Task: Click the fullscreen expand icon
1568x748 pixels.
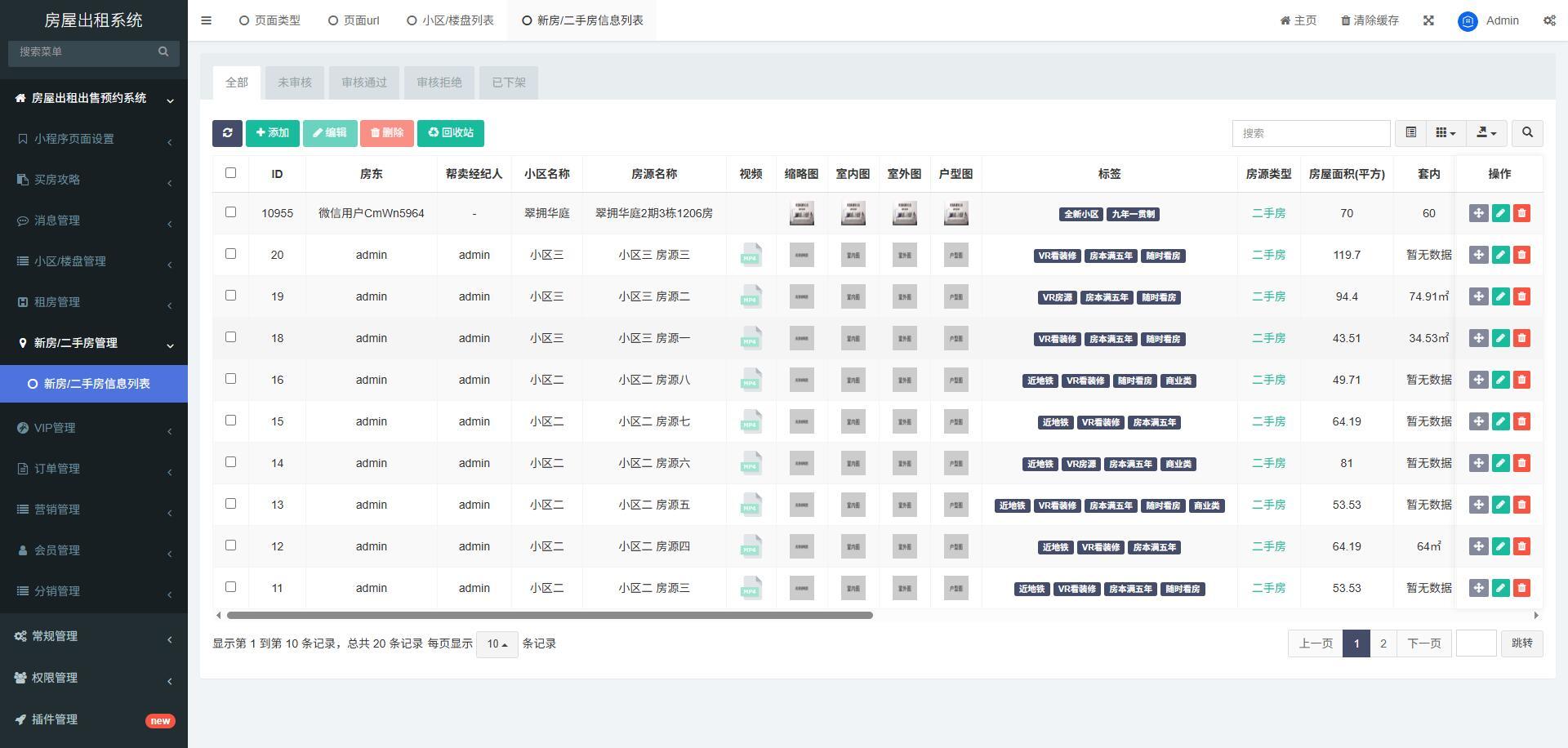Action: [x=1428, y=20]
